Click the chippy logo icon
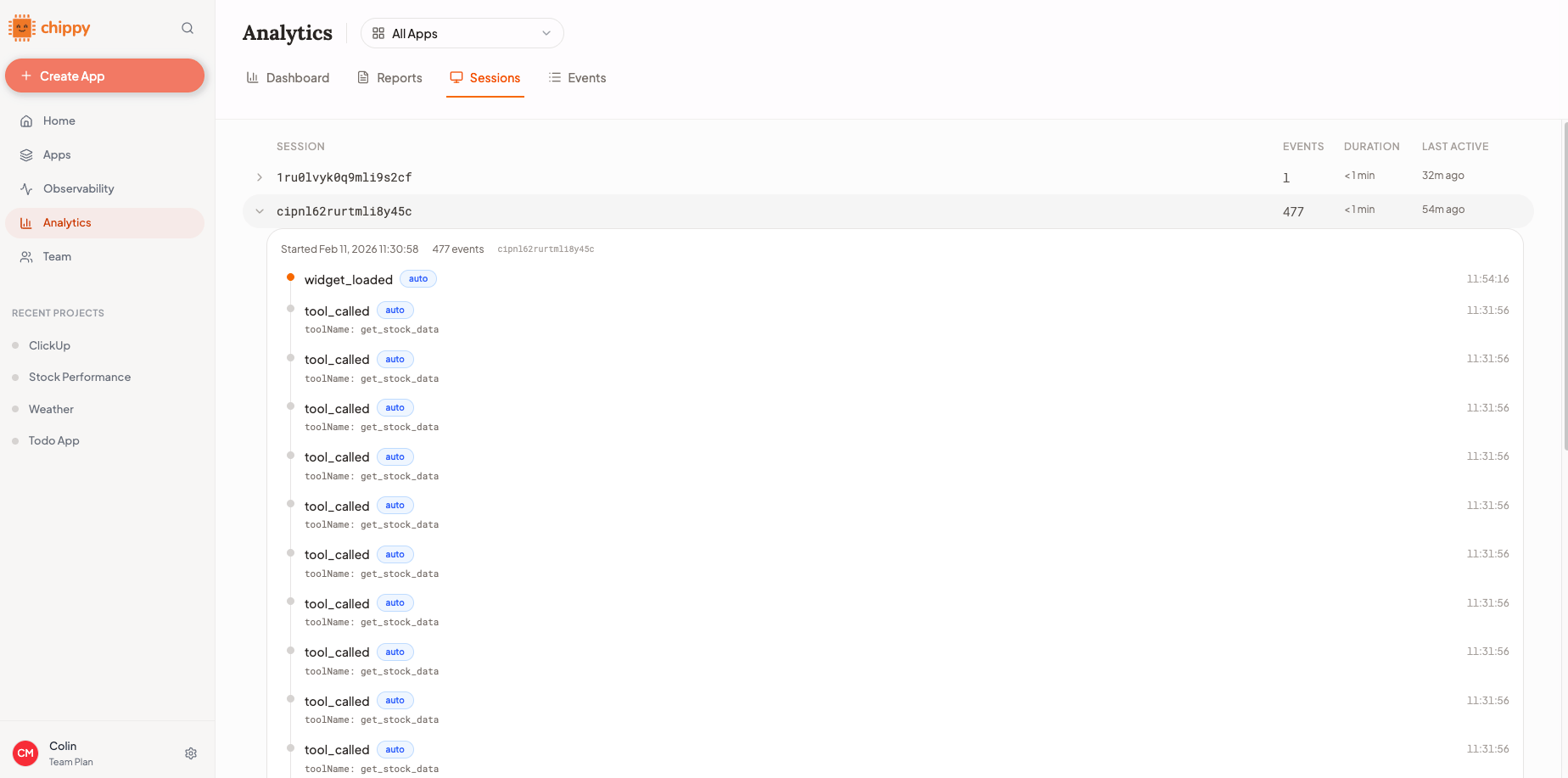The image size is (1568, 778). (x=22, y=28)
